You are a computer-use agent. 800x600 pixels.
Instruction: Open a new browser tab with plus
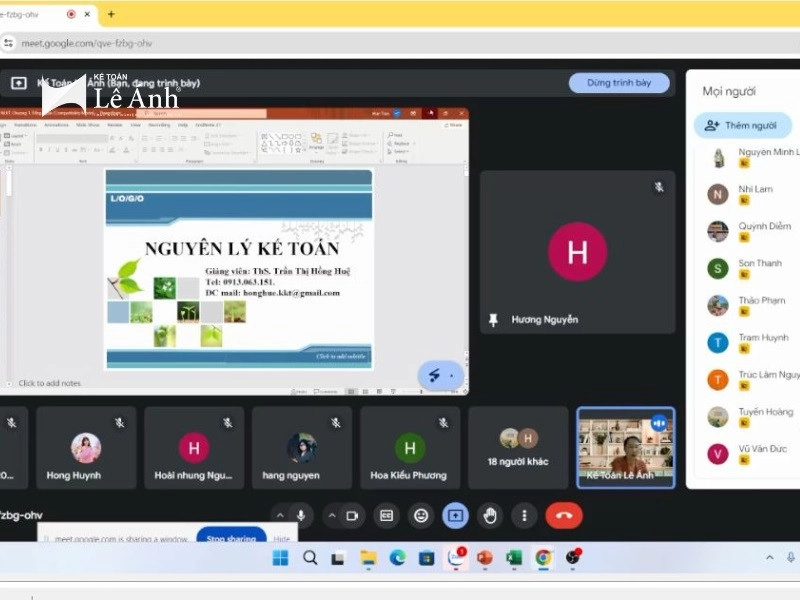click(x=111, y=14)
